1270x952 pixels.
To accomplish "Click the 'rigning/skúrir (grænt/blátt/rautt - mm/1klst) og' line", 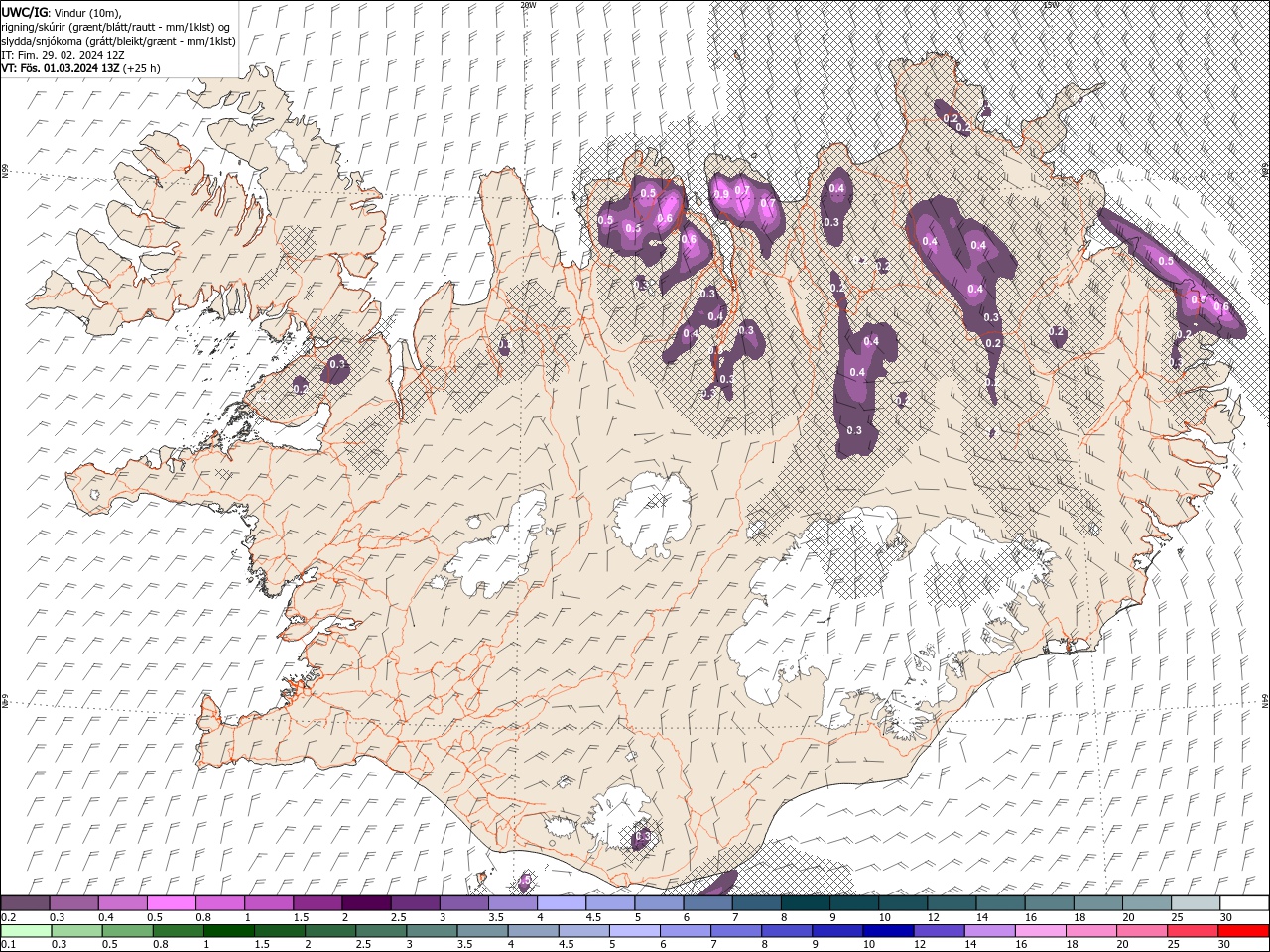I will point(117,27).
